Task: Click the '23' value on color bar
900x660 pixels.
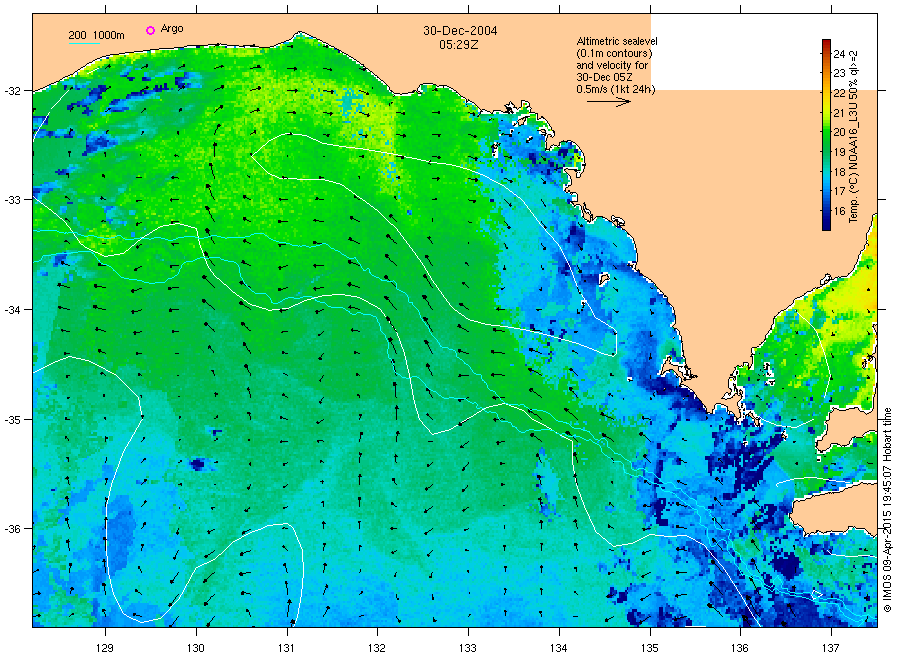Action: [x=839, y=73]
